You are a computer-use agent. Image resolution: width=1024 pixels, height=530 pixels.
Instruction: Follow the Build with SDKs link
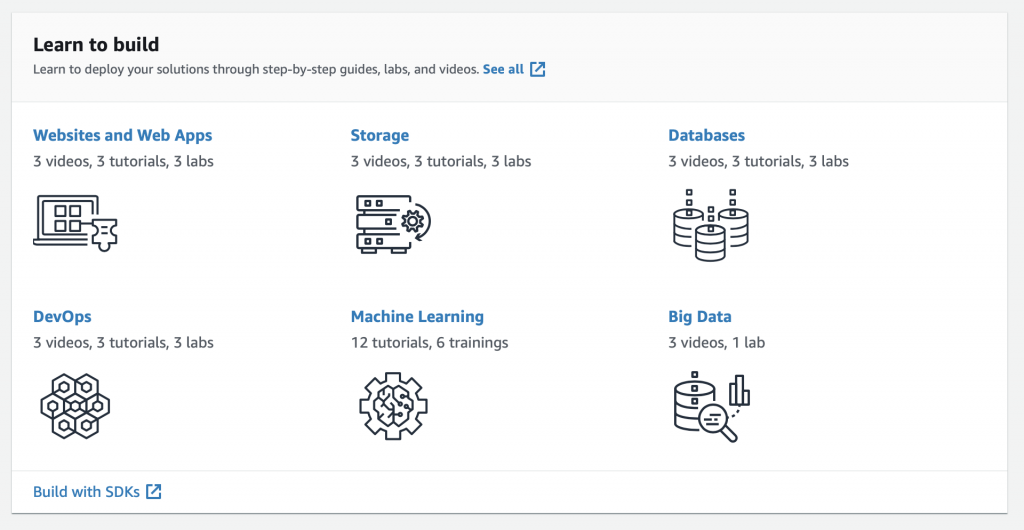[x=86, y=491]
